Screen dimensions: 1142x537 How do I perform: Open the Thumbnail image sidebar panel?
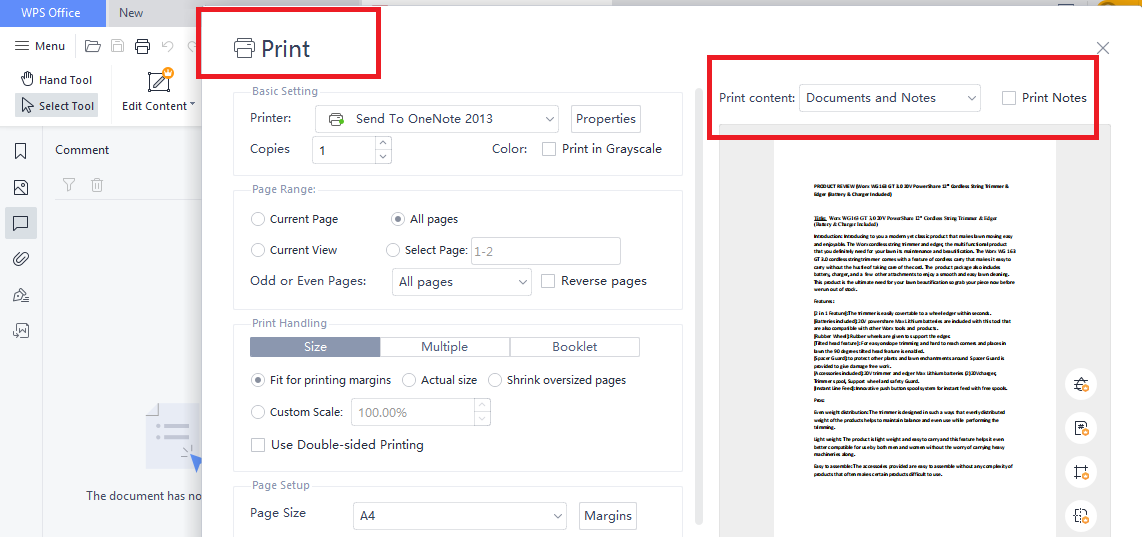(x=20, y=187)
